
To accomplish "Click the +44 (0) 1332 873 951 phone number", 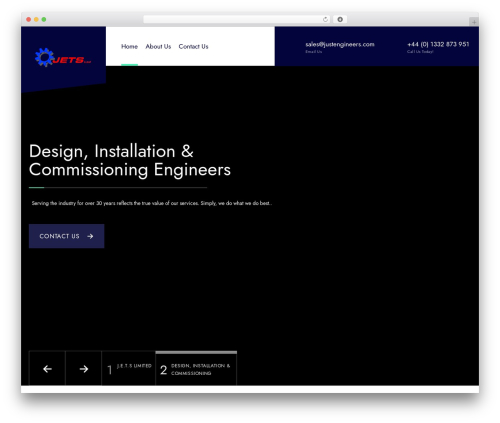I will [x=438, y=44].
